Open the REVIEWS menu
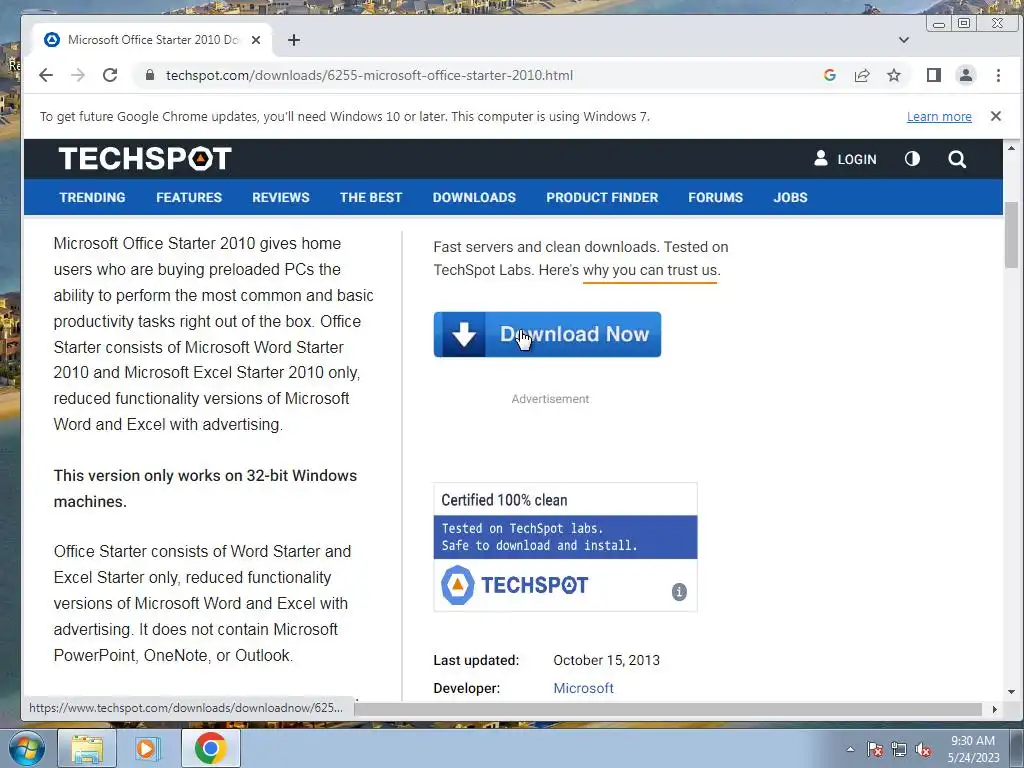The image size is (1024, 768). (x=281, y=197)
